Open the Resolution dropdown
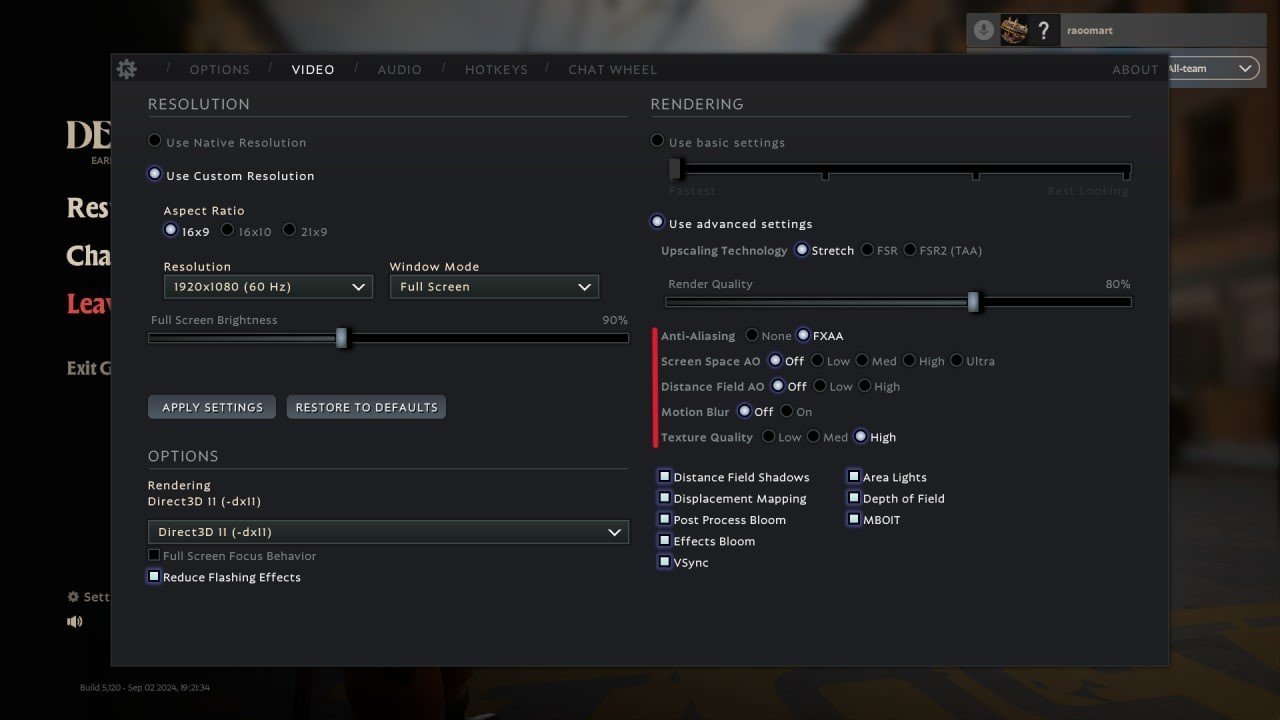Screen dimensions: 1280x720 tap(268, 287)
